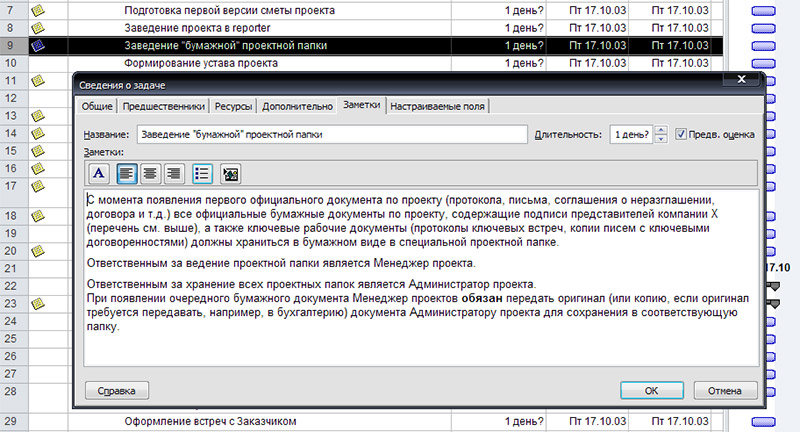
Task: Align note text to the left
Action: tap(127, 173)
